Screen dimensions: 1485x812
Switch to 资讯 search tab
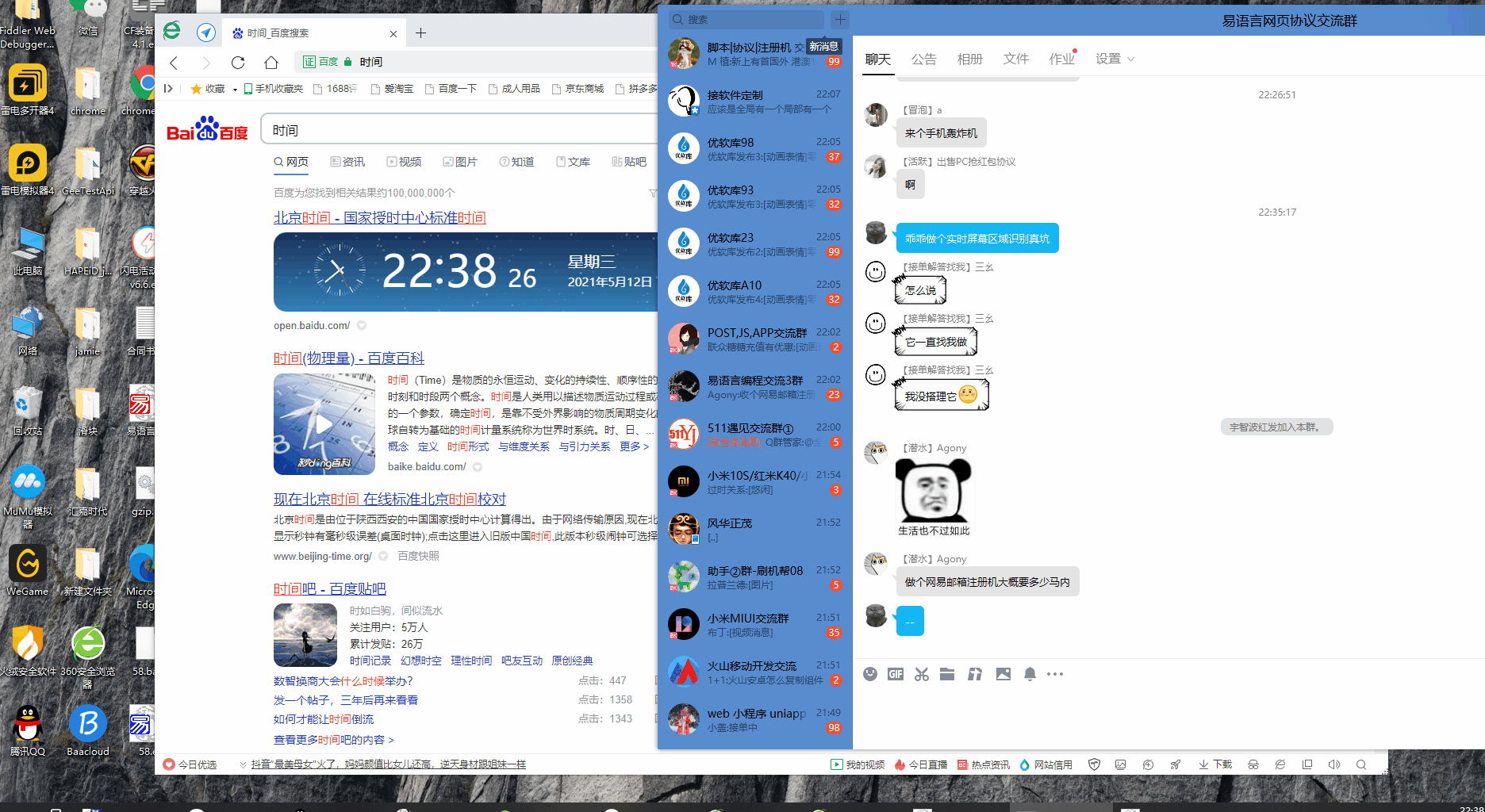pos(347,162)
